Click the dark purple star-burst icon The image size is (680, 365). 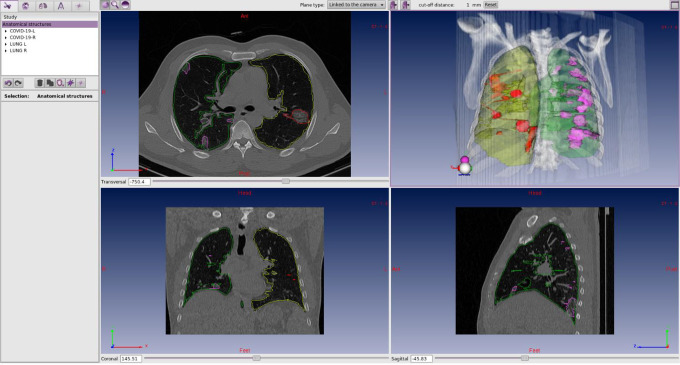pyautogui.click(x=70, y=83)
